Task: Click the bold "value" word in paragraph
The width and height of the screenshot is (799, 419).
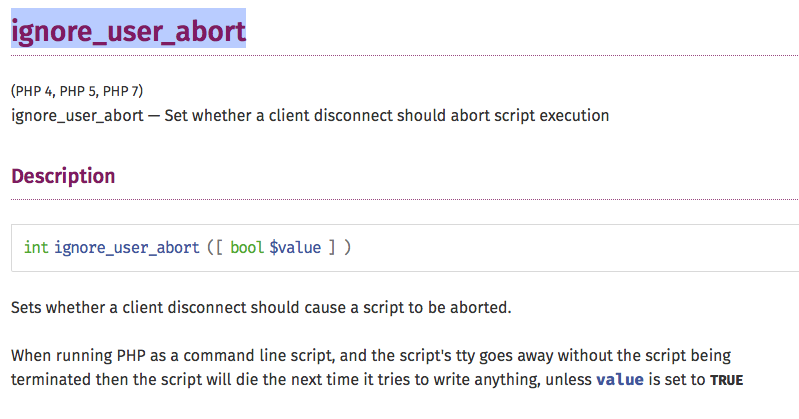Action: coord(621,380)
